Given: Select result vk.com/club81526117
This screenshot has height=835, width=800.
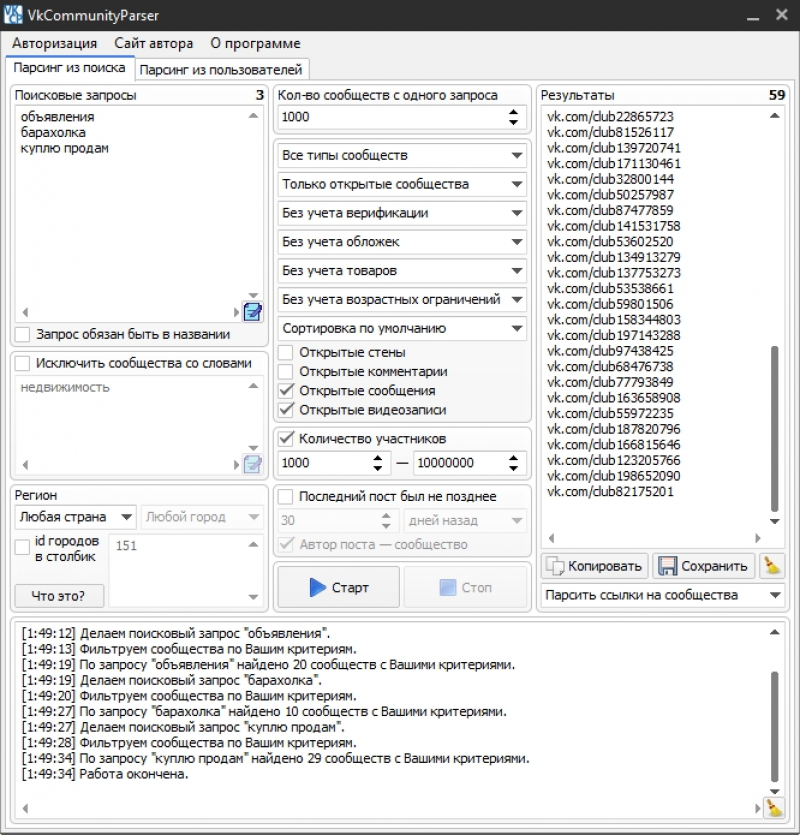Looking at the screenshot, I should click(x=610, y=132).
